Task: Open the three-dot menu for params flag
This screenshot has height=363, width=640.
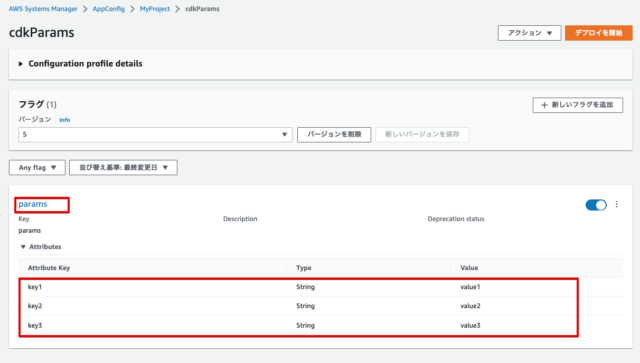Action: [x=616, y=205]
